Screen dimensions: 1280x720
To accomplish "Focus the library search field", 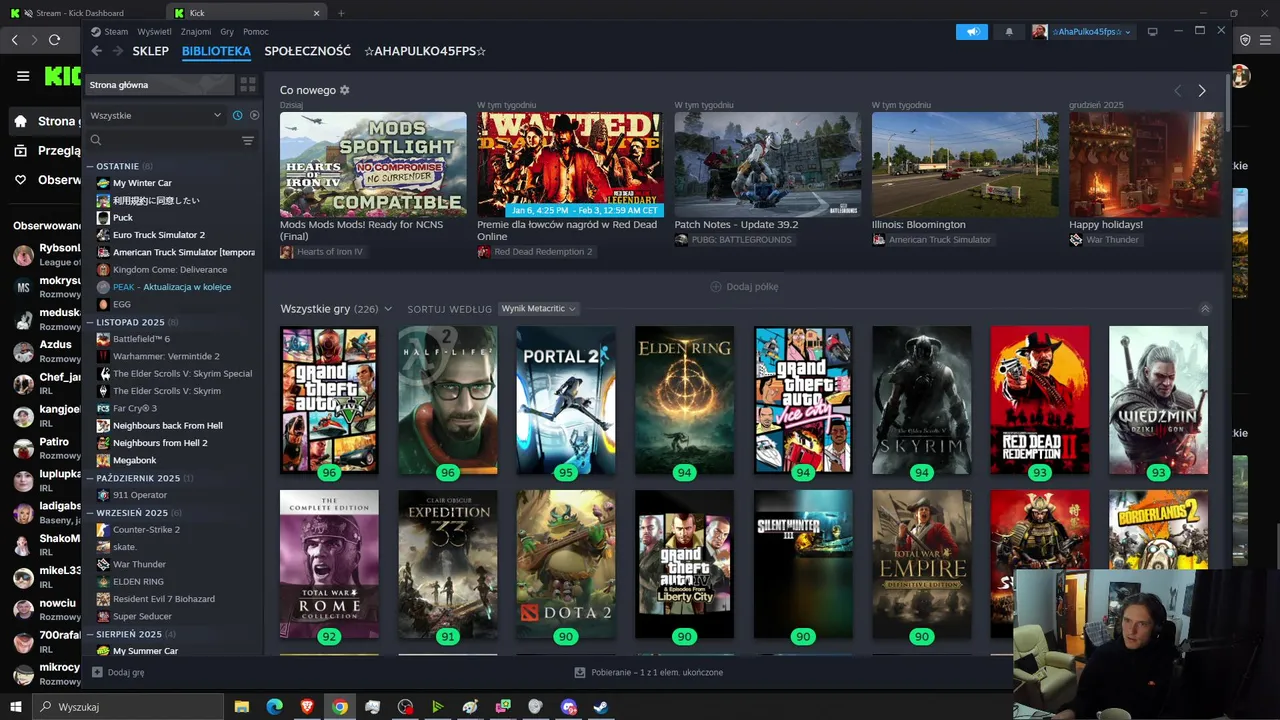I will click(x=163, y=141).
